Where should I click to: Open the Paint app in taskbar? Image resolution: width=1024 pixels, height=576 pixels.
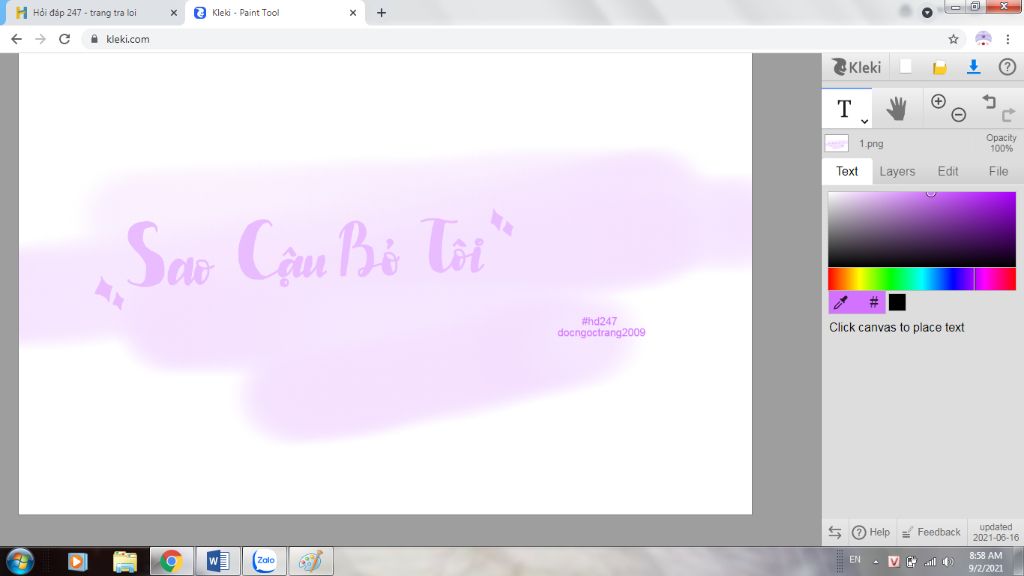click(311, 561)
